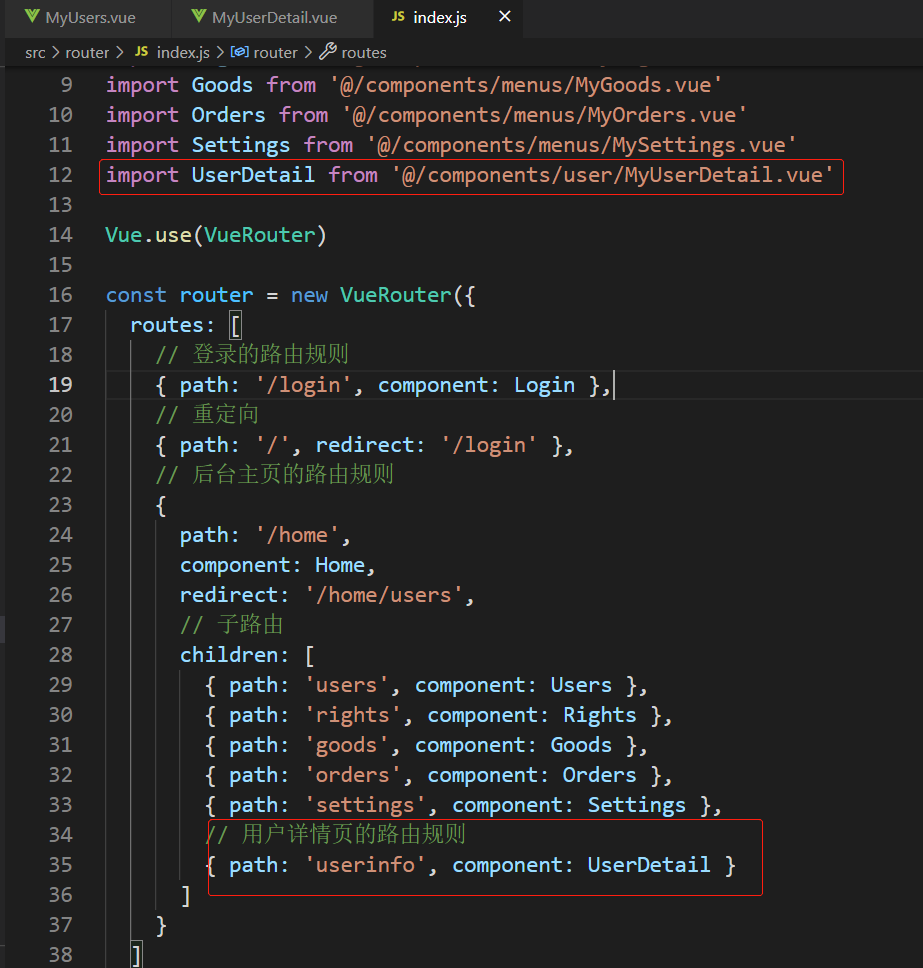Click the 'goods' path string on line 31
Viewport: 923px width, 968px height.
tap(346, 745)
